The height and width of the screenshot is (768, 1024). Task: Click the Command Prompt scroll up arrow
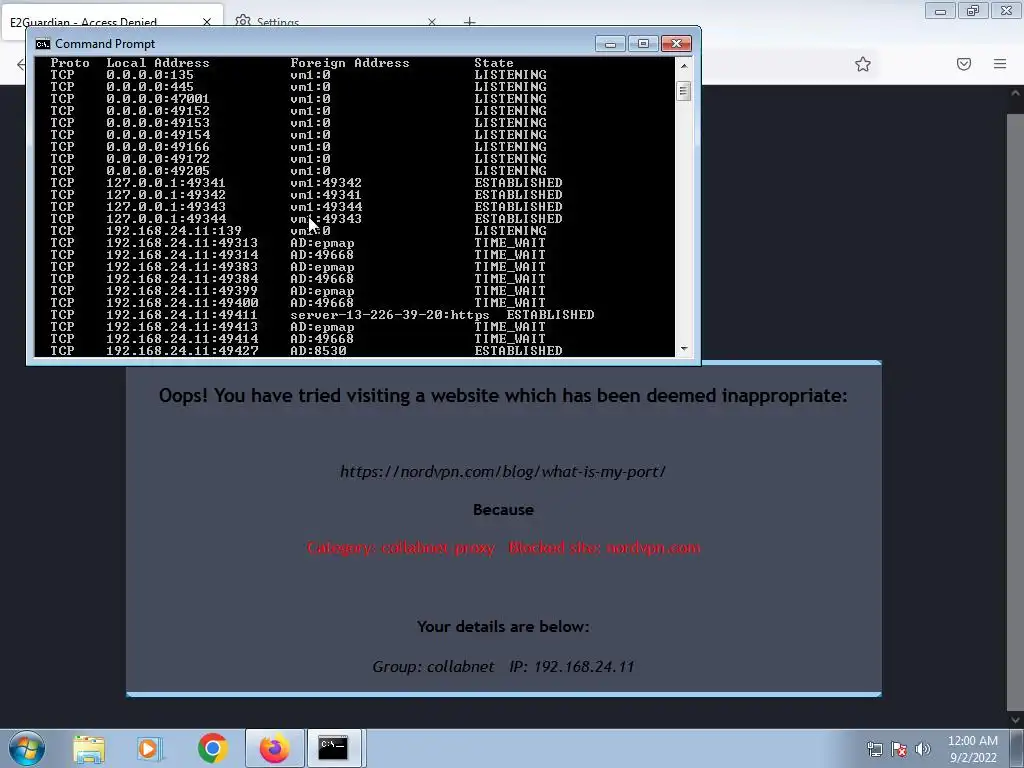coord(684,65)
